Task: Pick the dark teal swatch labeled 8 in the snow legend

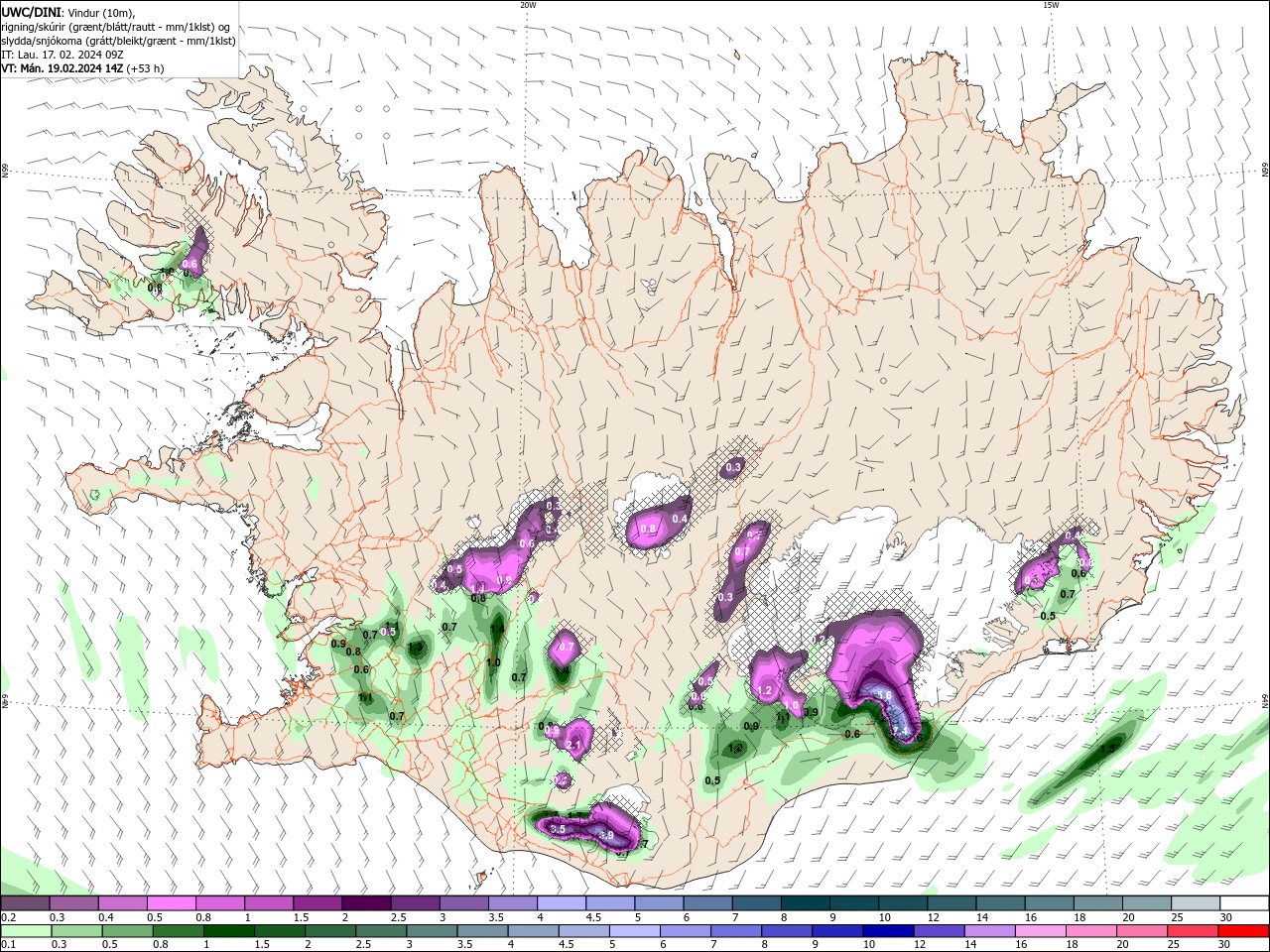Action: point(806,903)
